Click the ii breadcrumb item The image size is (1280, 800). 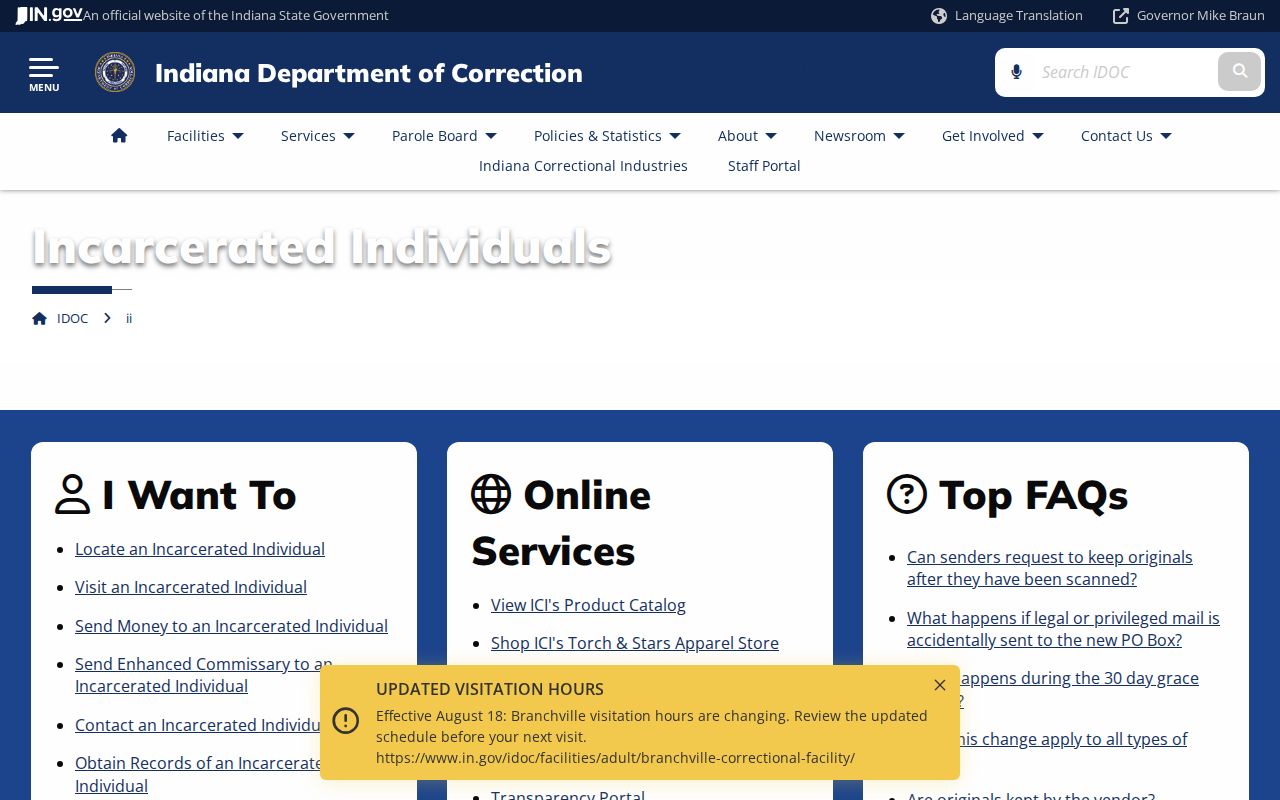[129, 318]
